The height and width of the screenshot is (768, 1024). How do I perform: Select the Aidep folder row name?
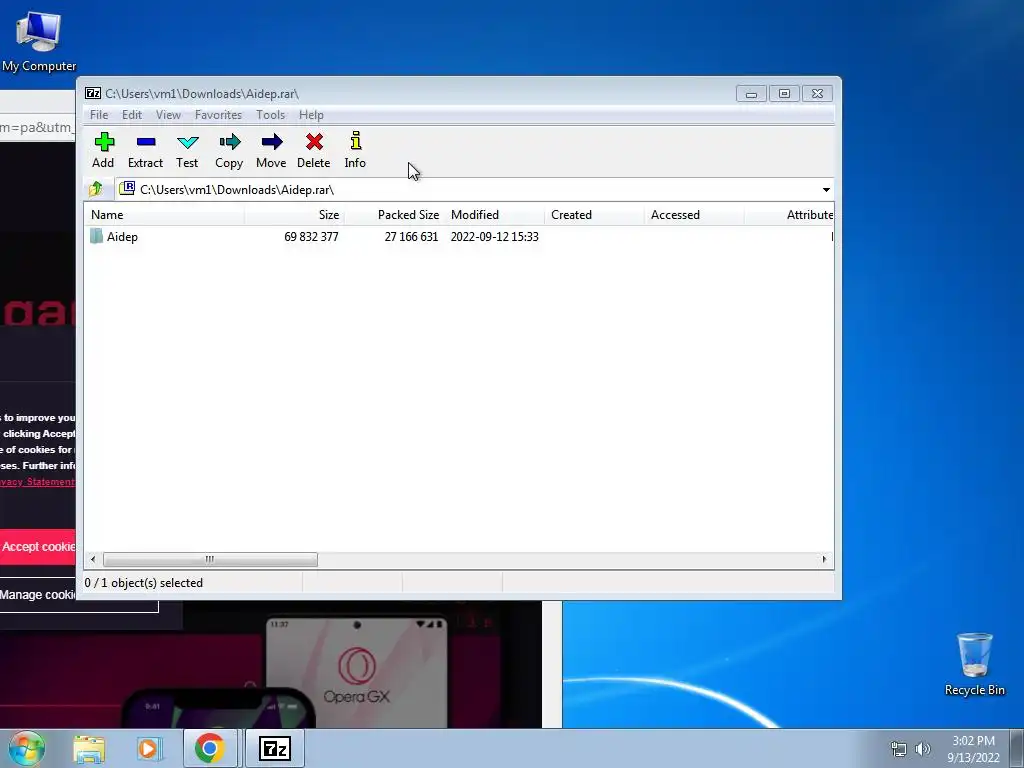pyautogui.click(x=122, y=236)
